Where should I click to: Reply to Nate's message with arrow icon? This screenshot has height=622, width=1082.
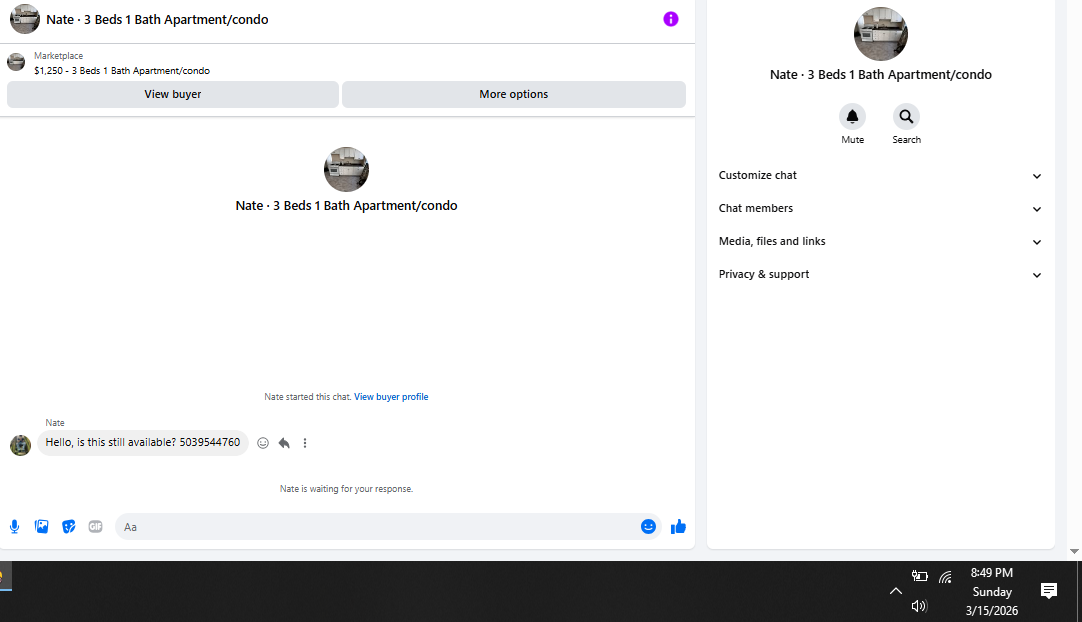point(284,443)
